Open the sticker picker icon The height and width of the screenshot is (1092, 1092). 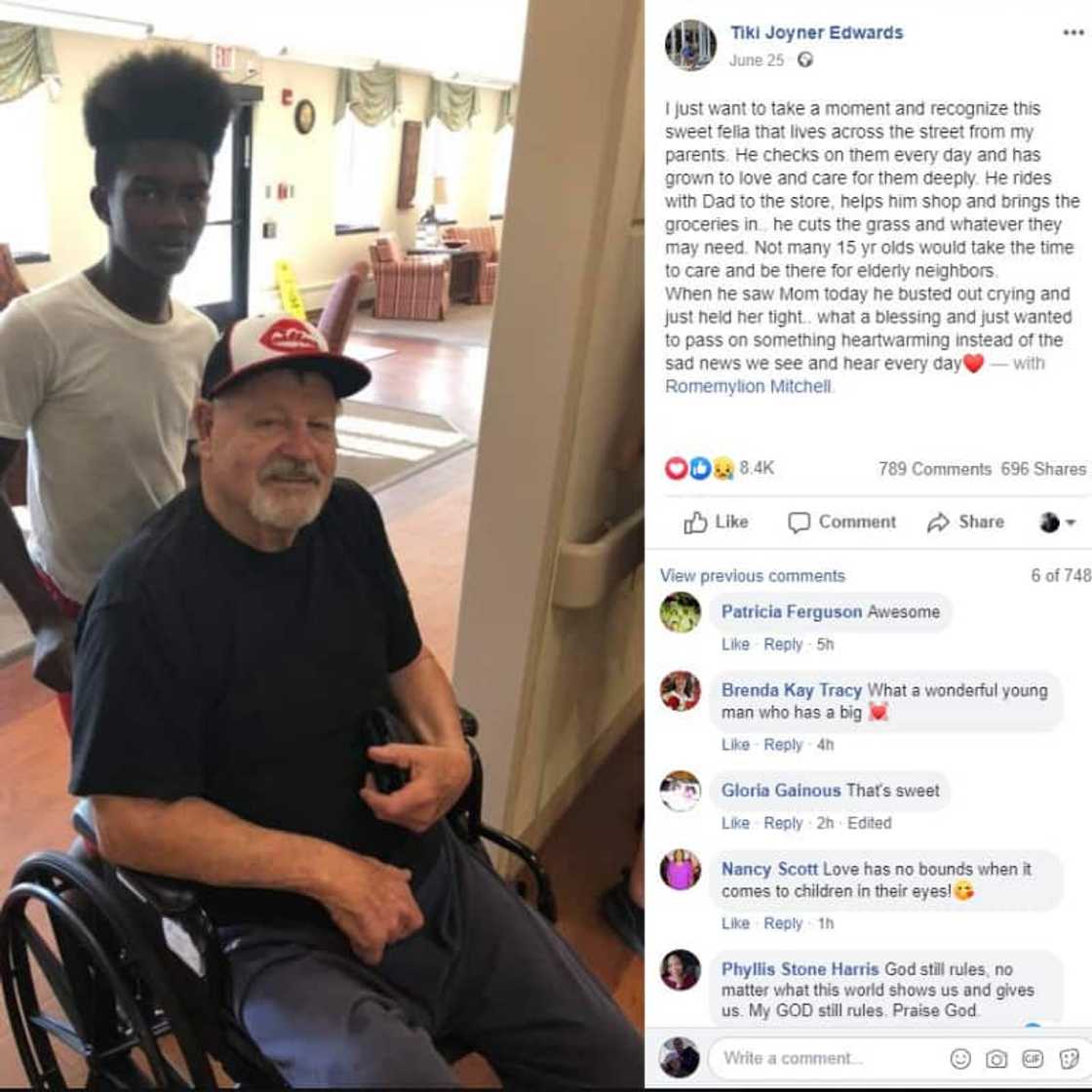1069,1059
